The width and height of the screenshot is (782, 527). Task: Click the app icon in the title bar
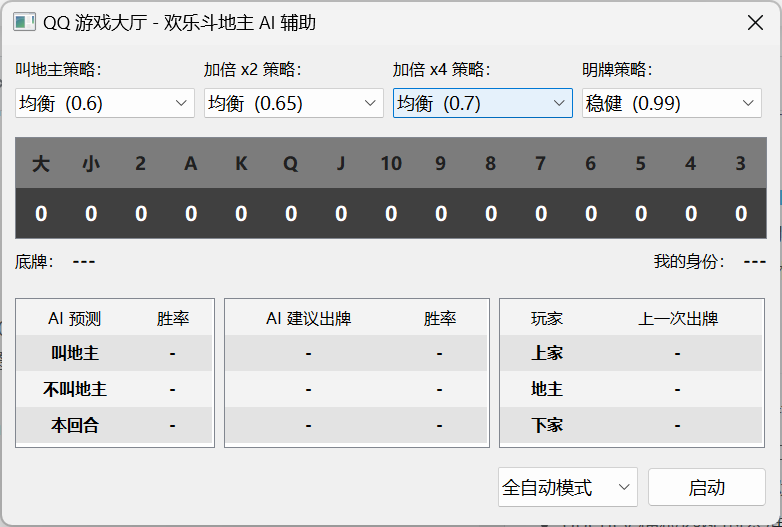(x=24, y=22)
